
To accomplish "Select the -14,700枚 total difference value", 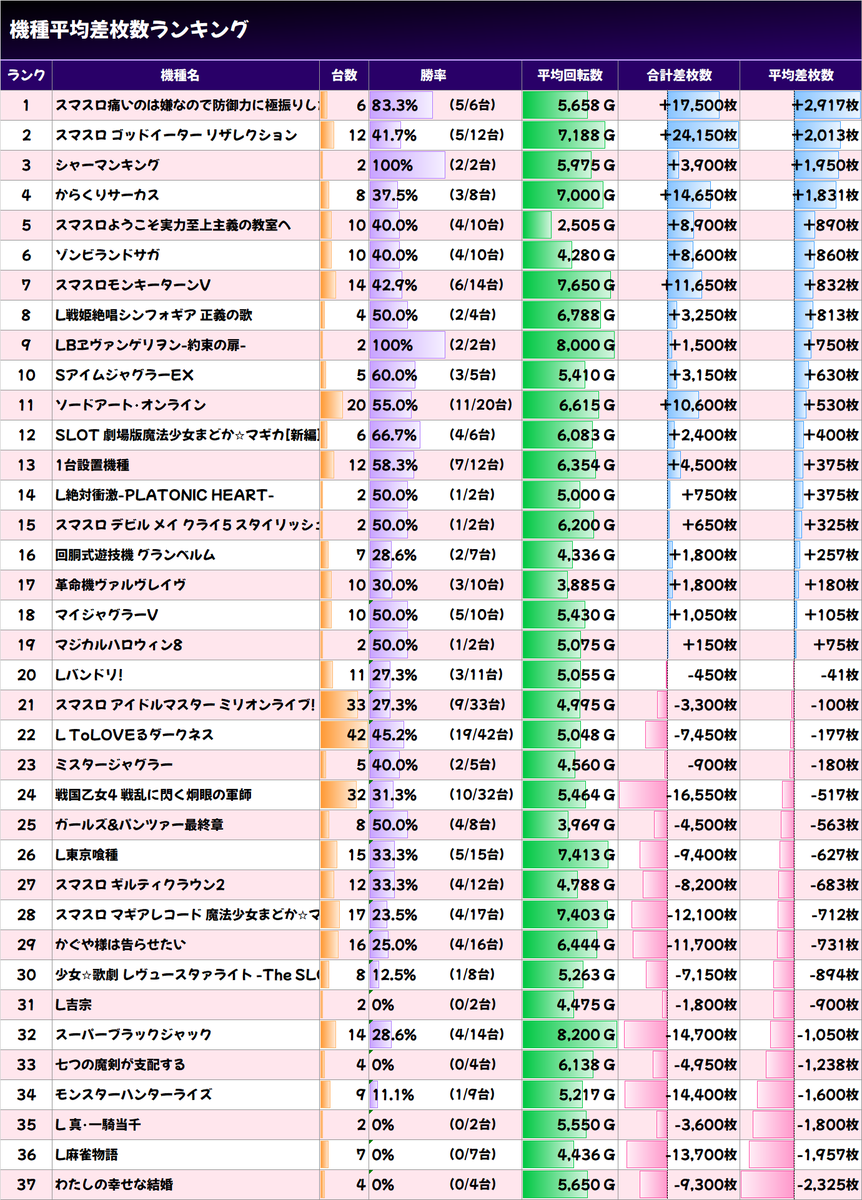I will [x=702, y=1035].
